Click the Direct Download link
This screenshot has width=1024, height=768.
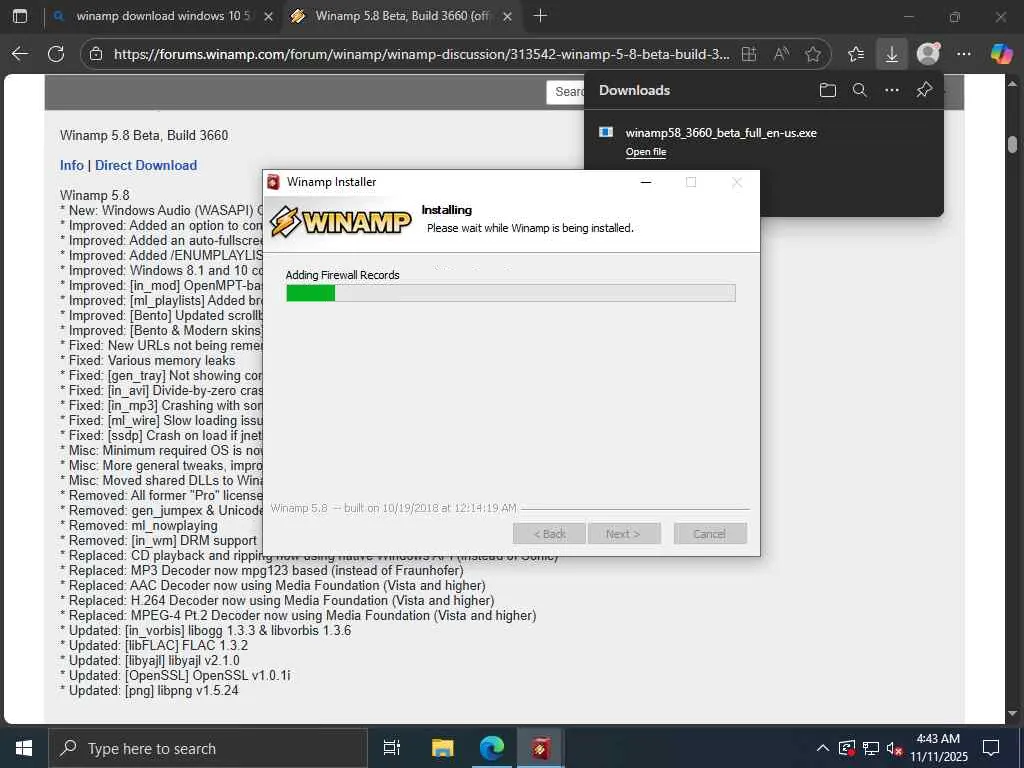(146, 165)
